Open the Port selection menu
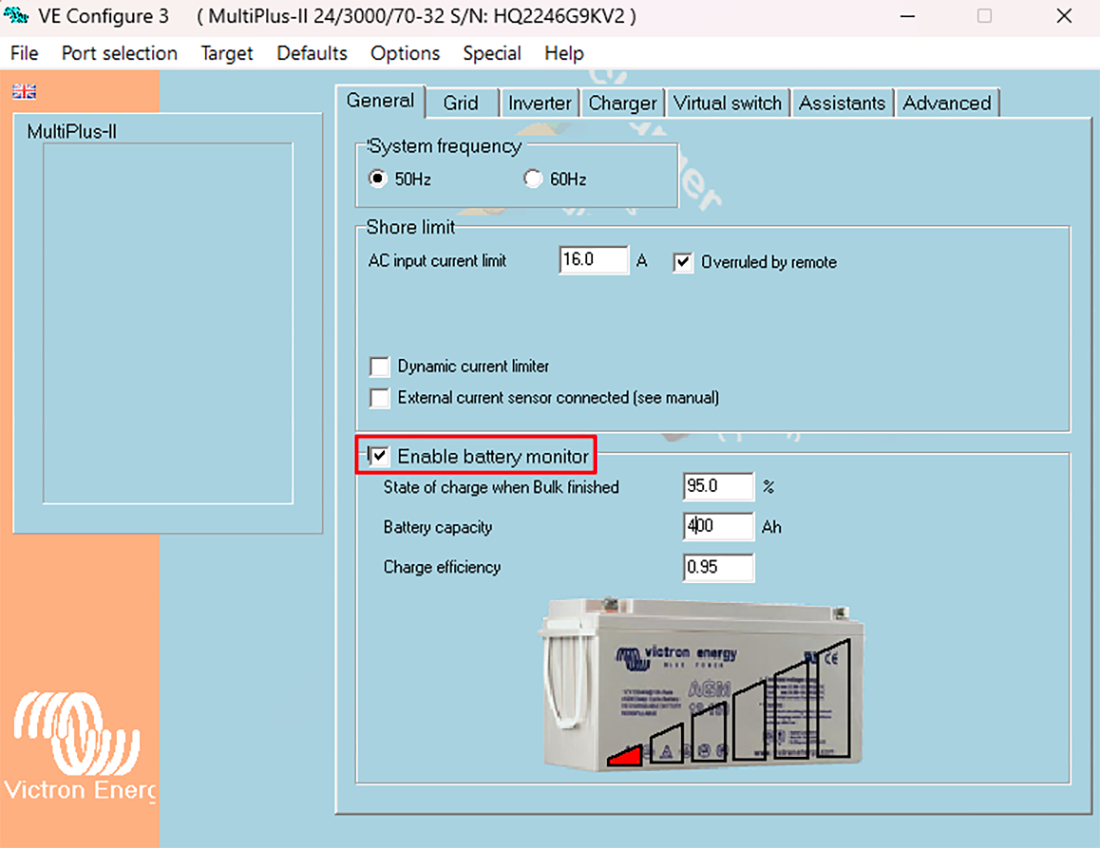Viewport: 1100px width, 848px height. pos(119,53)
